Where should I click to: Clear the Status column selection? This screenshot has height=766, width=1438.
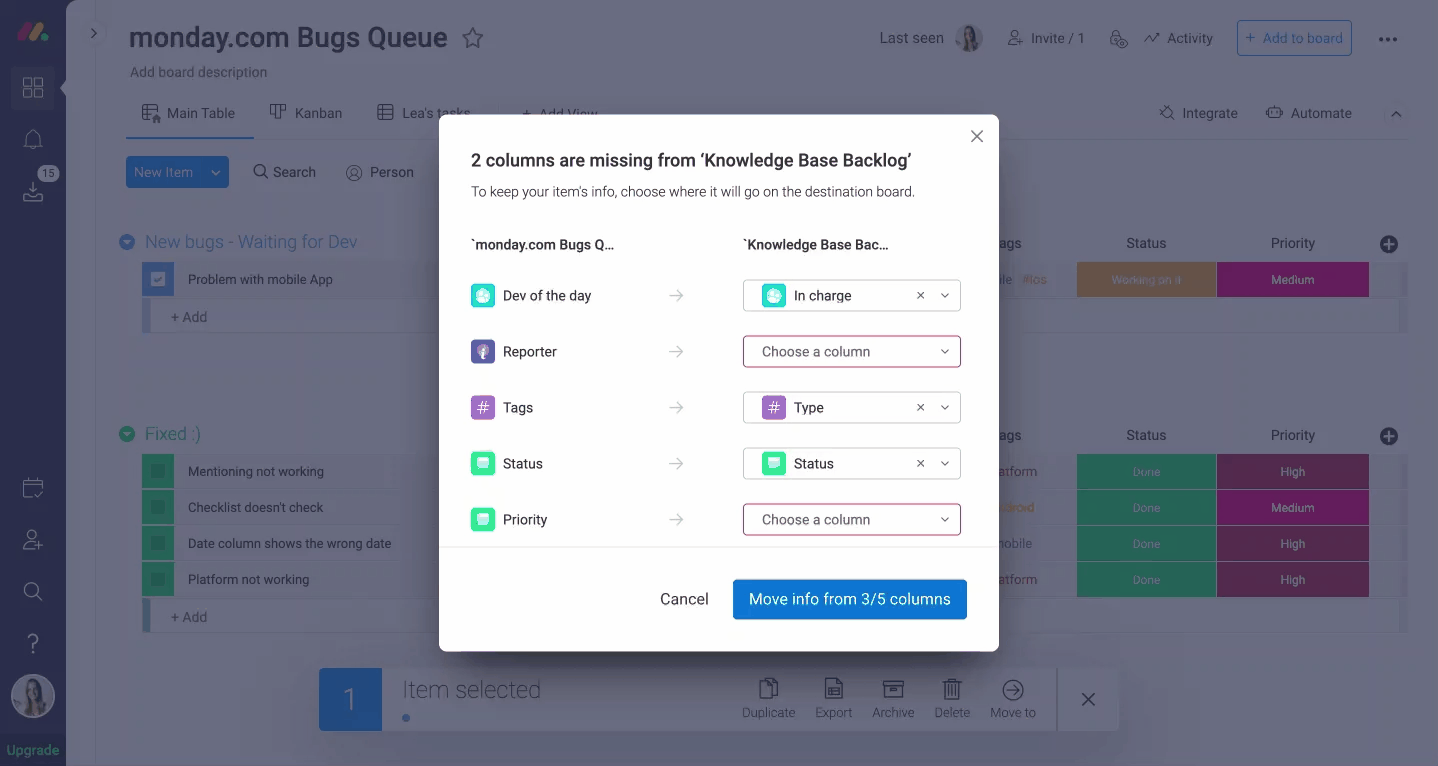920,464
